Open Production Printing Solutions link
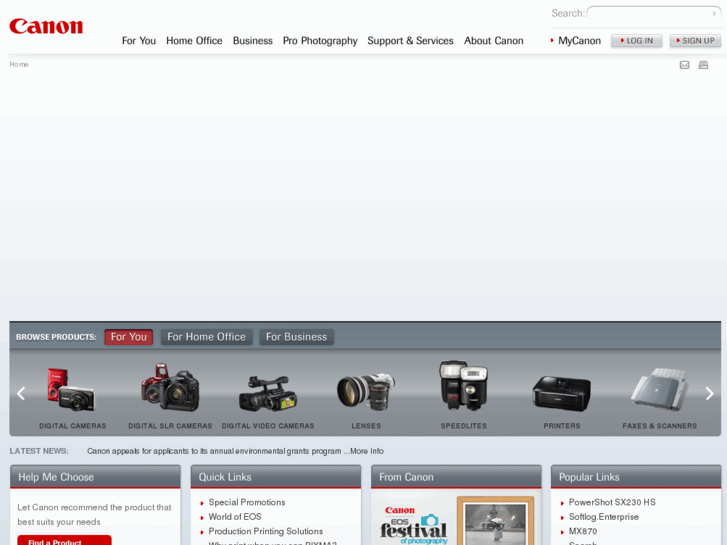Viewport: 727px width, 545px height. pyautogui.click(x=266, y=531)
